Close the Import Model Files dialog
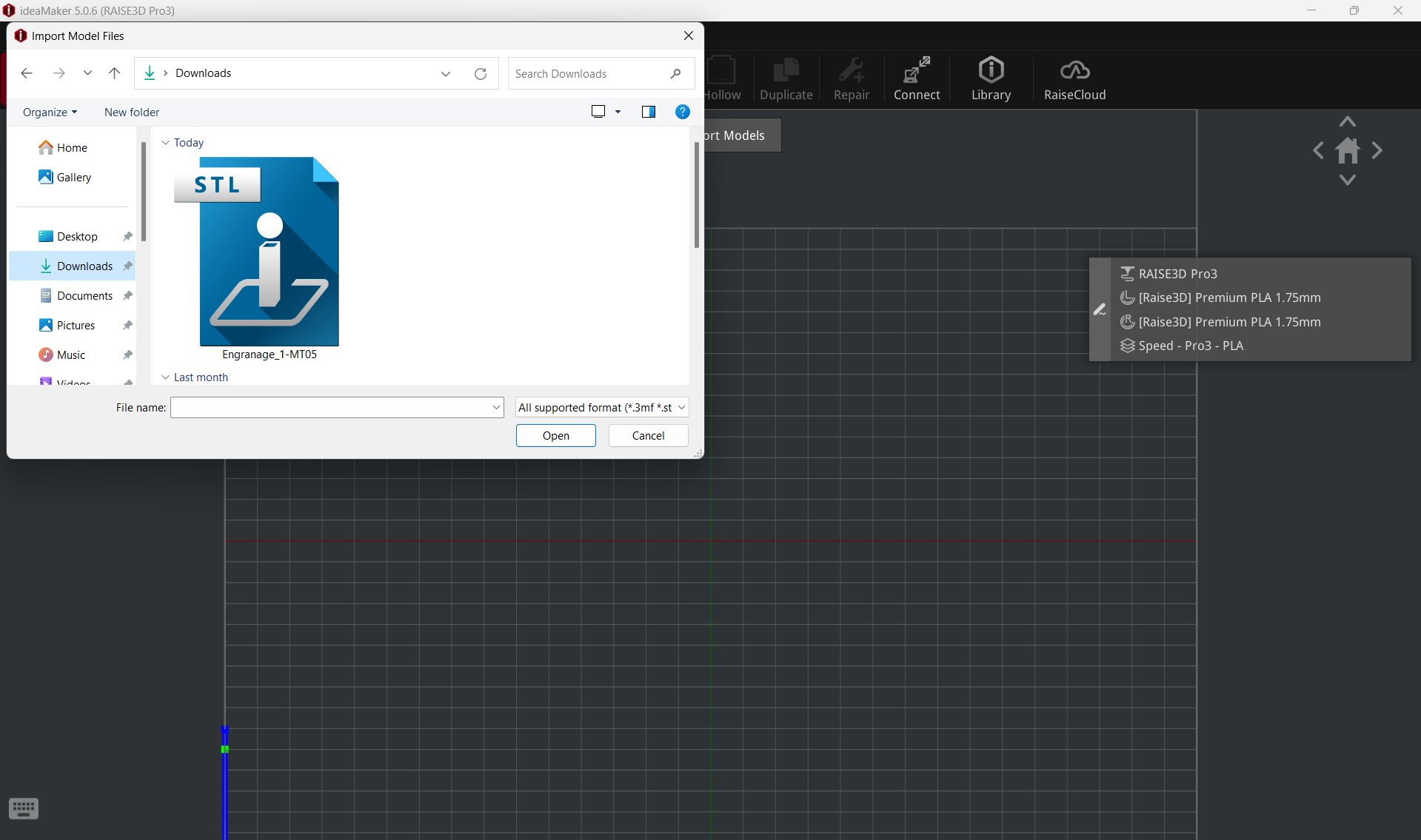The image size is (1421, 840). (x=689, y=36)
